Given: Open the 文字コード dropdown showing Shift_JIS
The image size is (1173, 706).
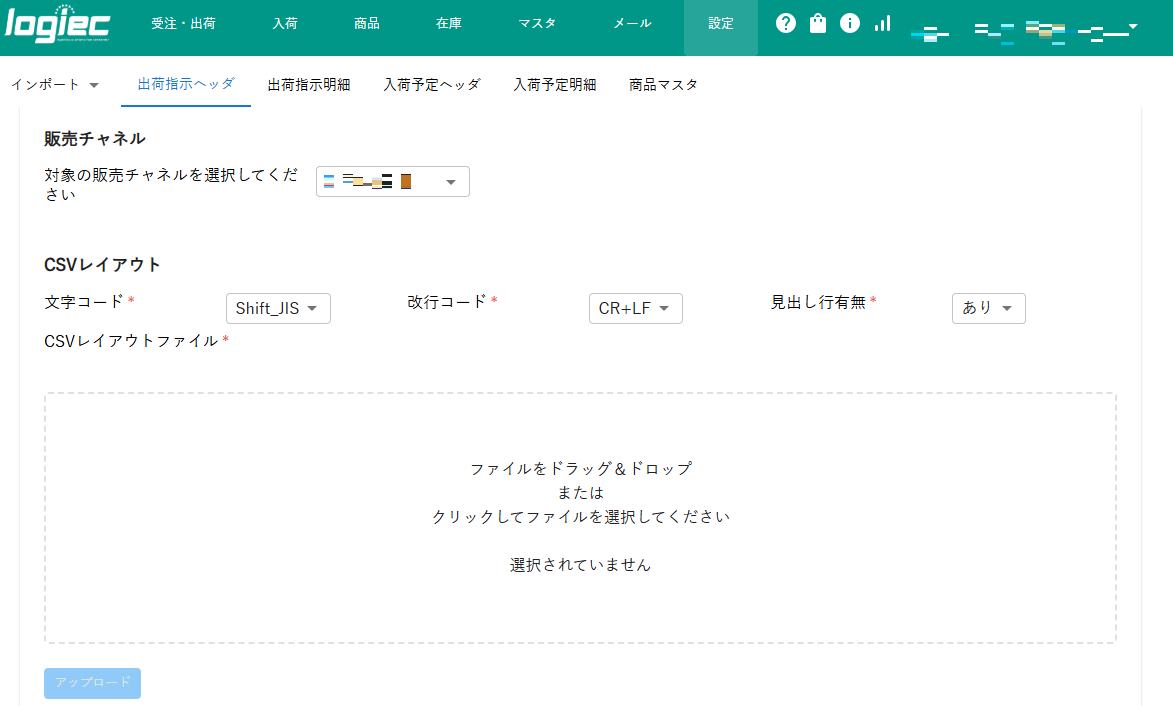Looking at the screenshot, I should 278,308.
